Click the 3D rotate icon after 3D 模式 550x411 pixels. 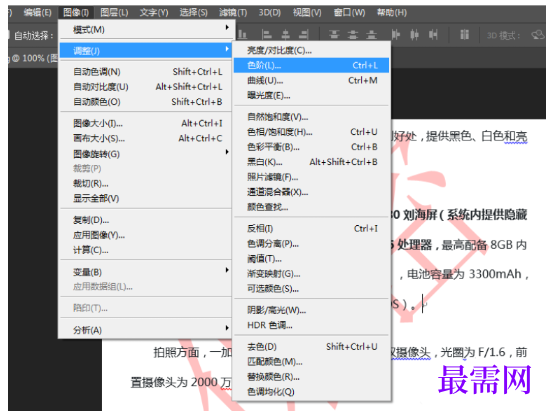pos(538,35)
